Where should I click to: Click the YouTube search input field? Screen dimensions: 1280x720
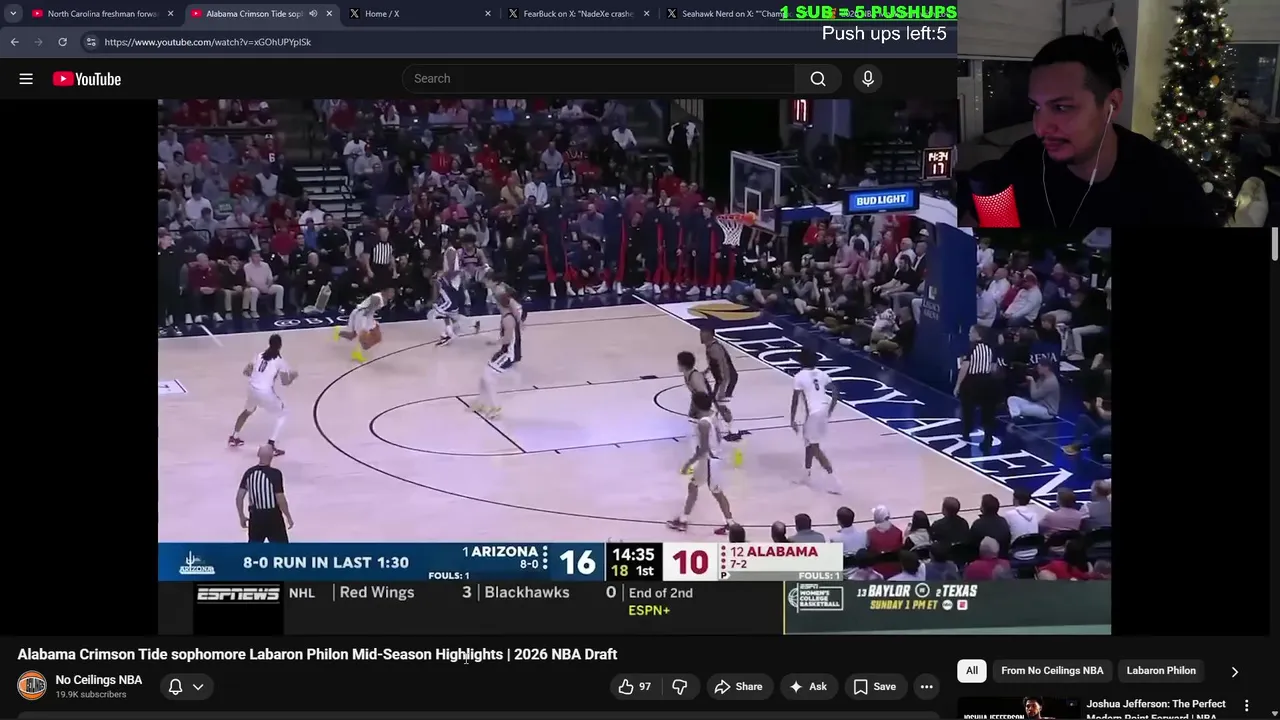pos(598,78)
